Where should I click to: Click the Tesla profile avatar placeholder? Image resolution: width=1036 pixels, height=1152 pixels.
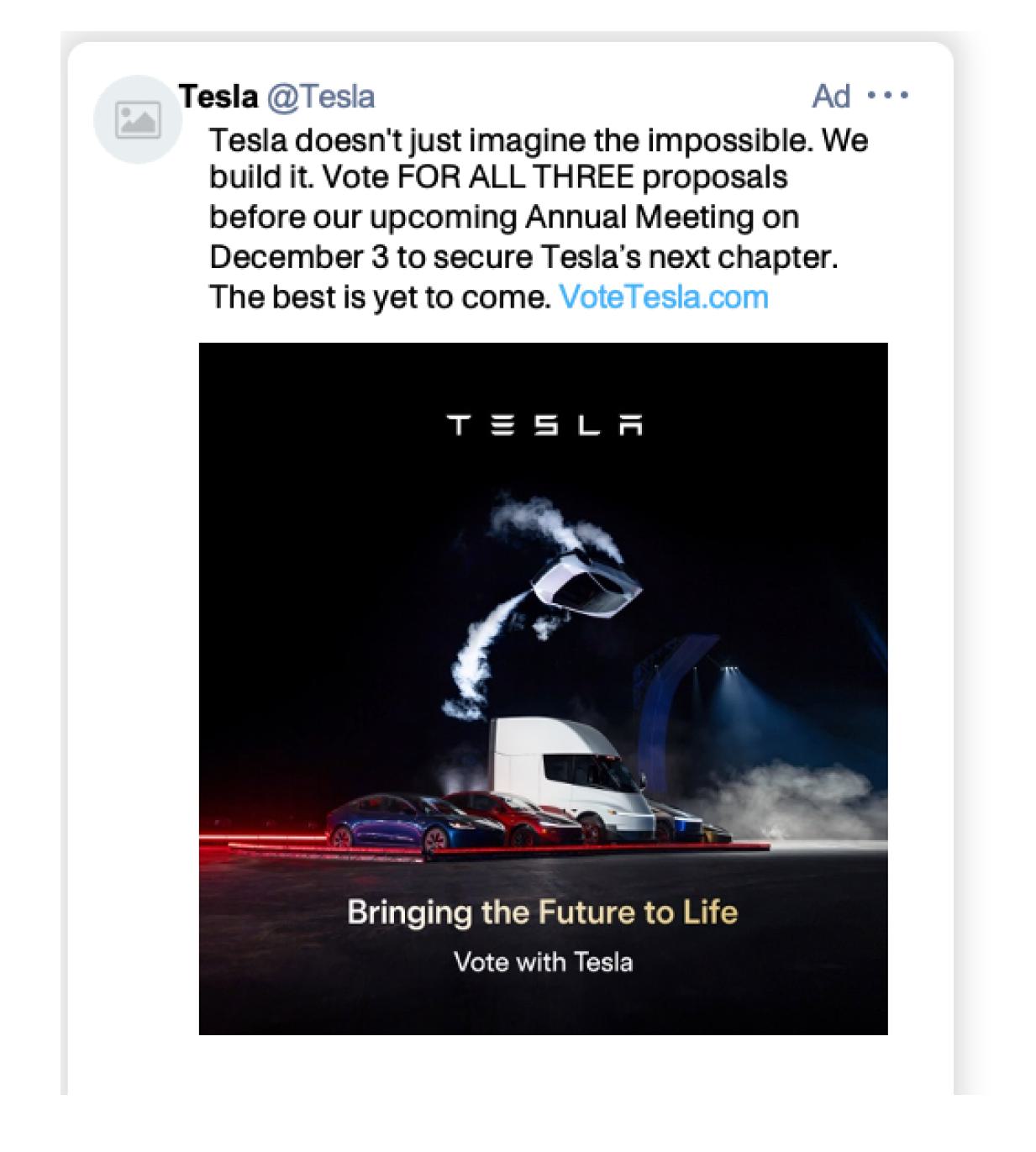[138, 119]
